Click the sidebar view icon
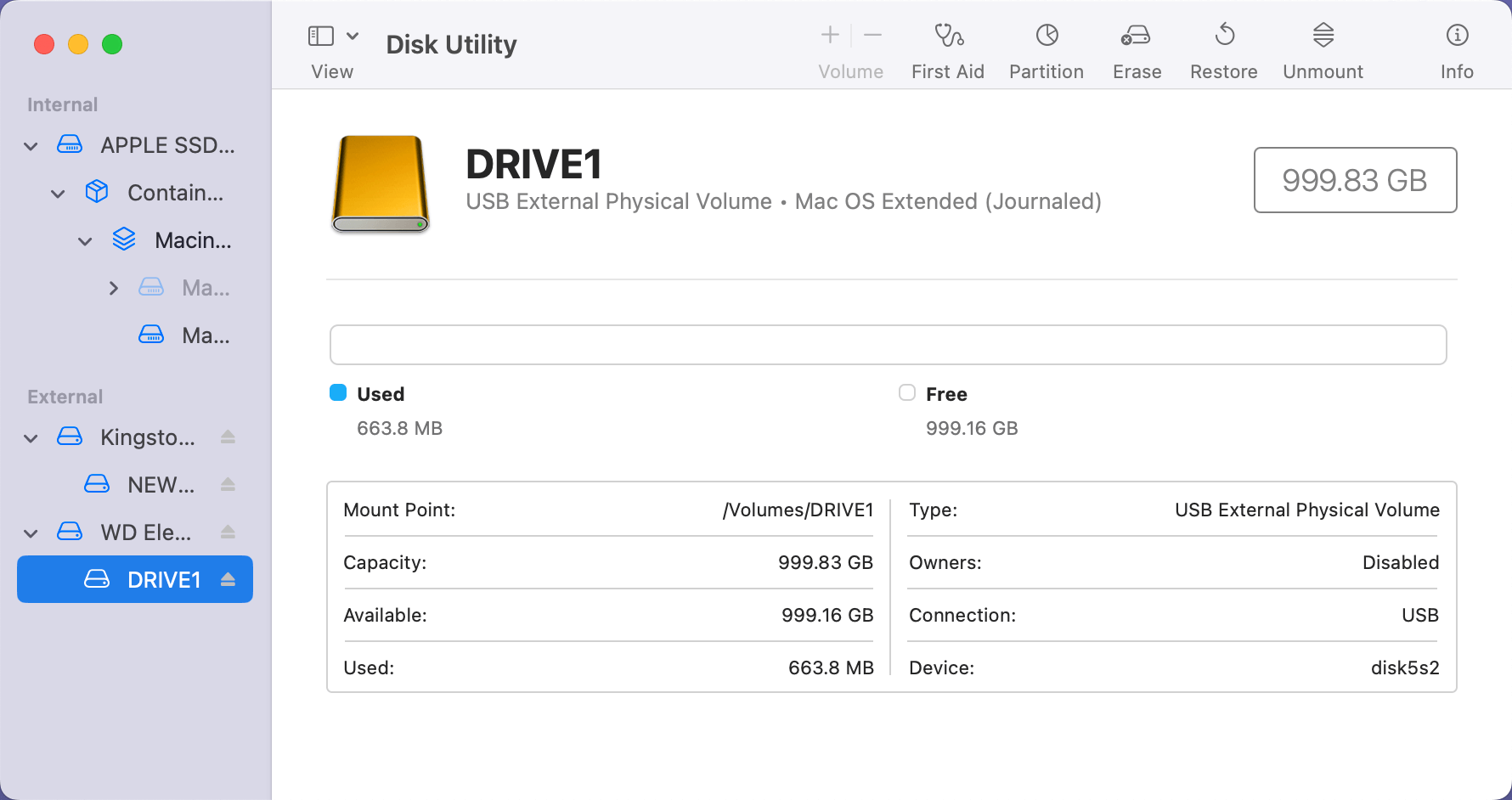This screenshot has height=800, width=1512. pos(319,36)
